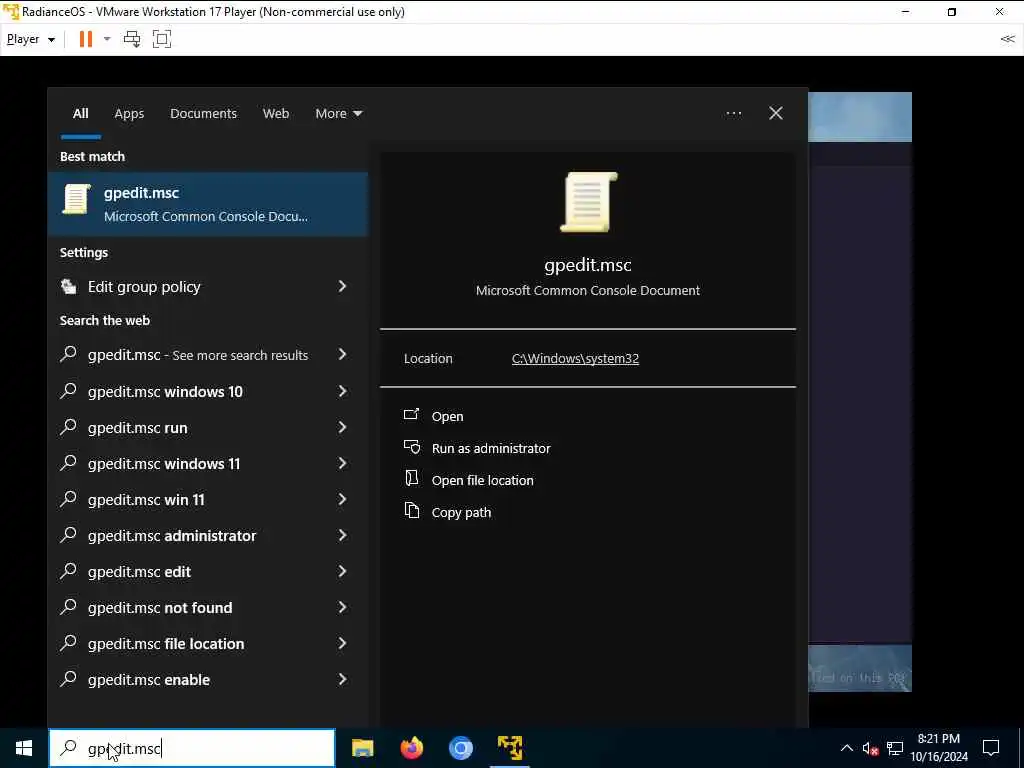Expand the 'See more search results' chevron
This screenshot has width=1024, height=768.
pyautogui.click(x=342, y=355)
